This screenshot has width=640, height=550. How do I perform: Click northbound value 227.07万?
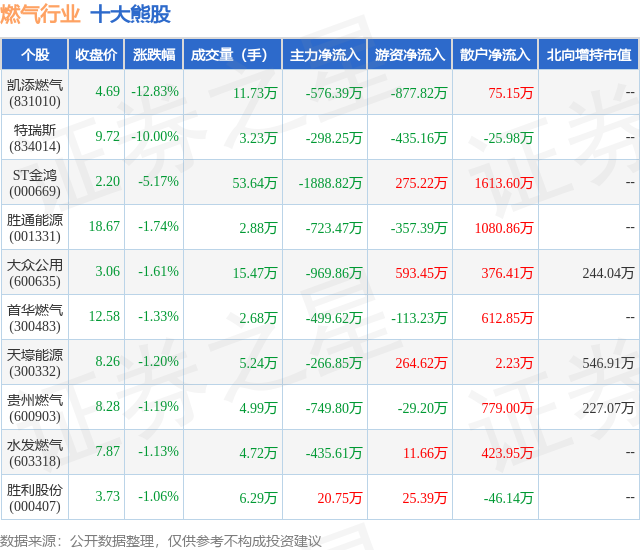pyautogui.click(x=608, y=408)
